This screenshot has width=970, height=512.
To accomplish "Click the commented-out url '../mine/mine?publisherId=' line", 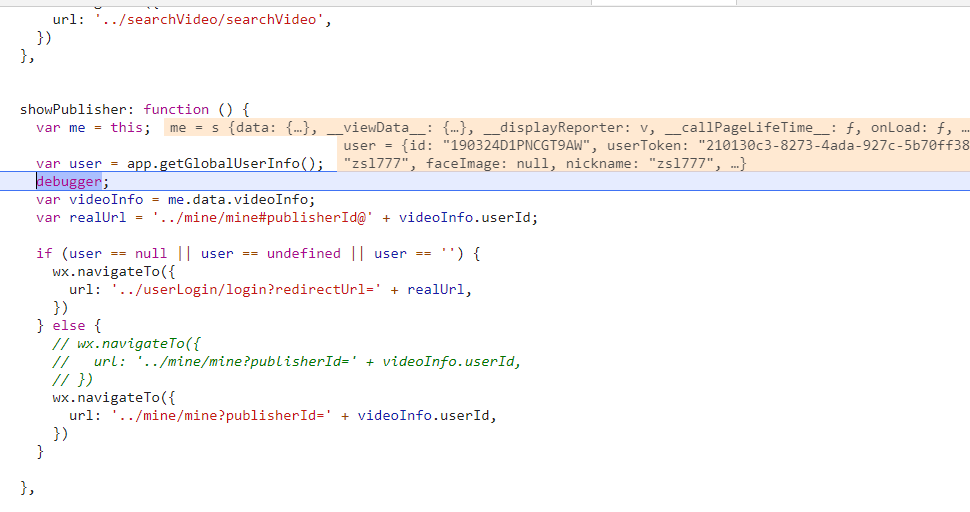I will [287, 361].
